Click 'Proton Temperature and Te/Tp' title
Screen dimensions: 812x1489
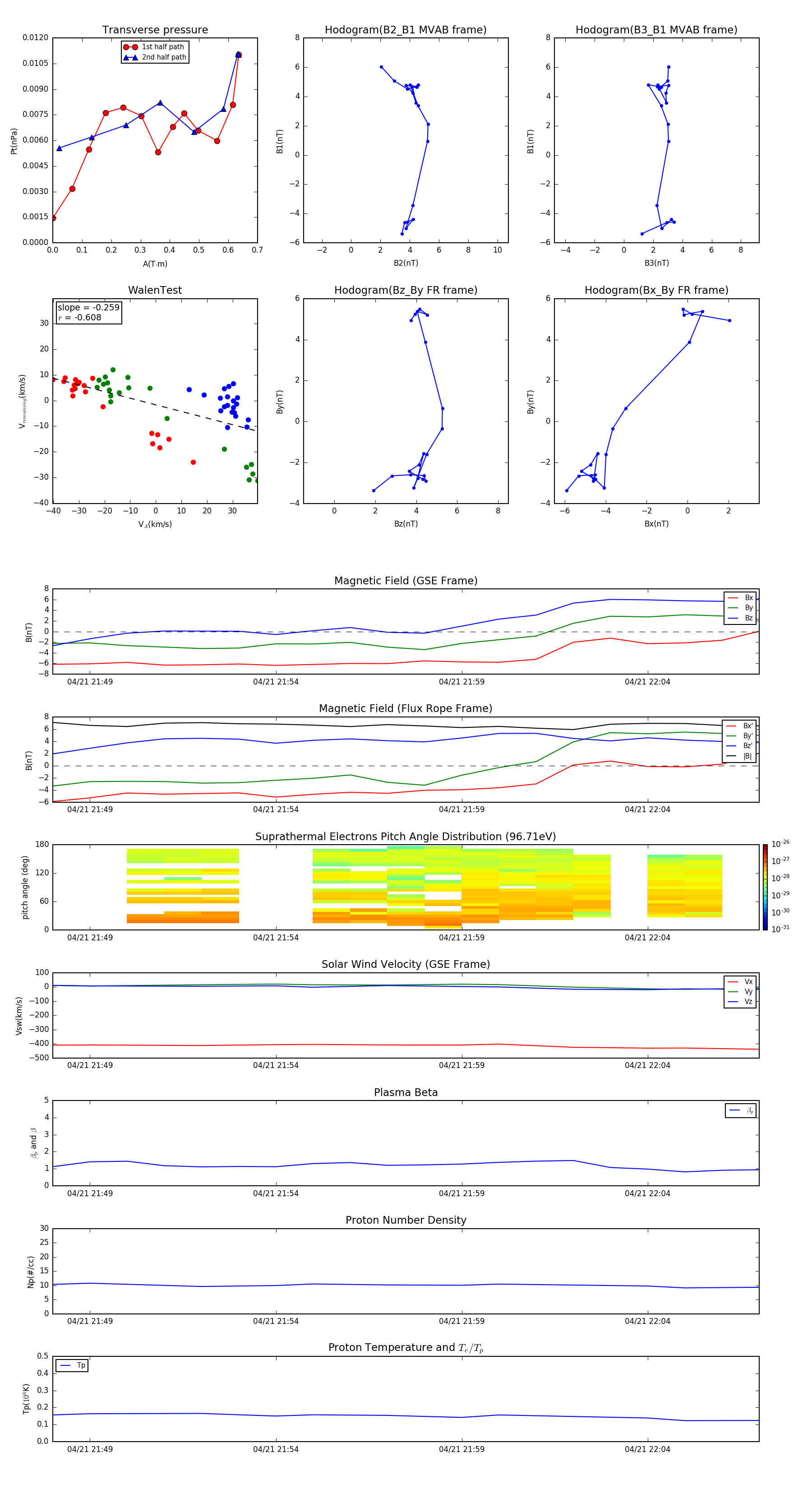click(x=406, y=1347)
